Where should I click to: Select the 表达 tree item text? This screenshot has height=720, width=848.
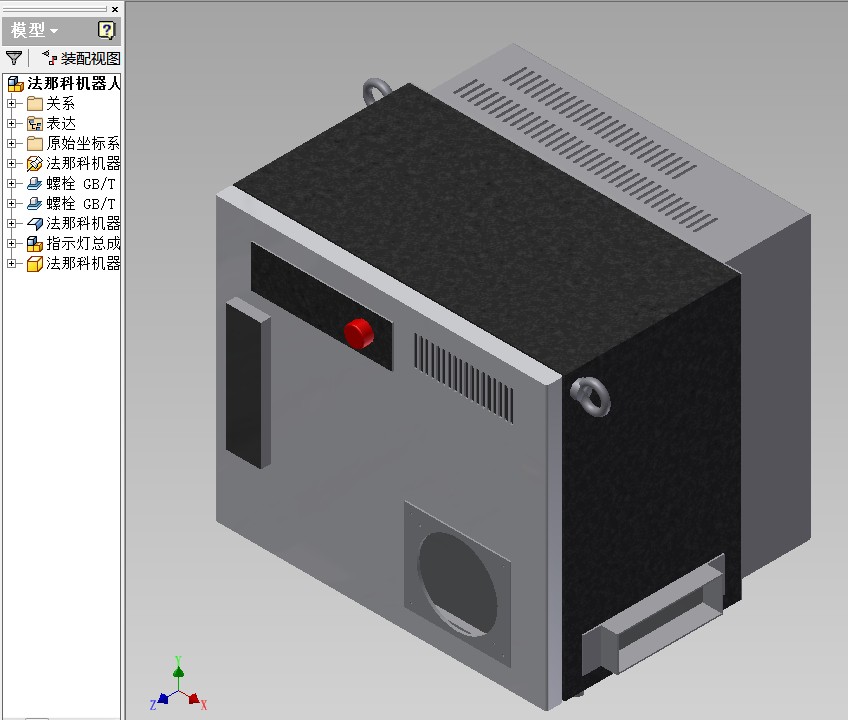coord(61,123)
